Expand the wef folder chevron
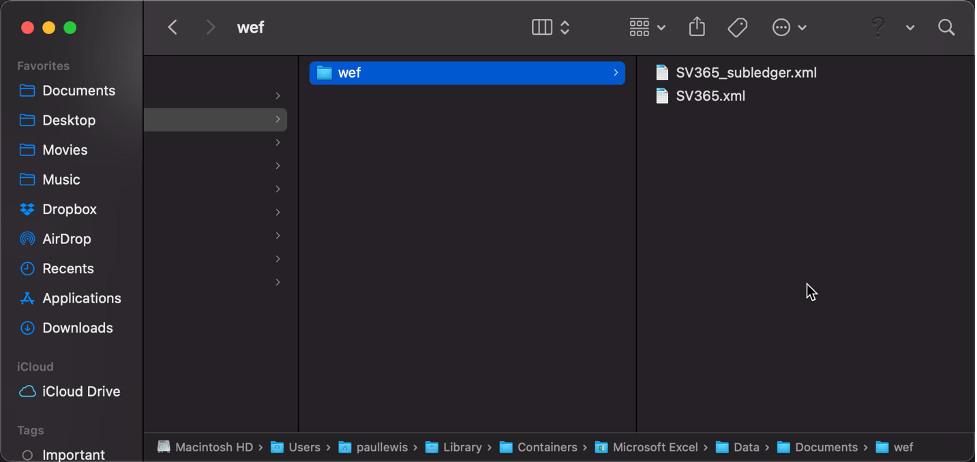The height and width of the screenshot is (462, 977). click(x=615, y=73)
